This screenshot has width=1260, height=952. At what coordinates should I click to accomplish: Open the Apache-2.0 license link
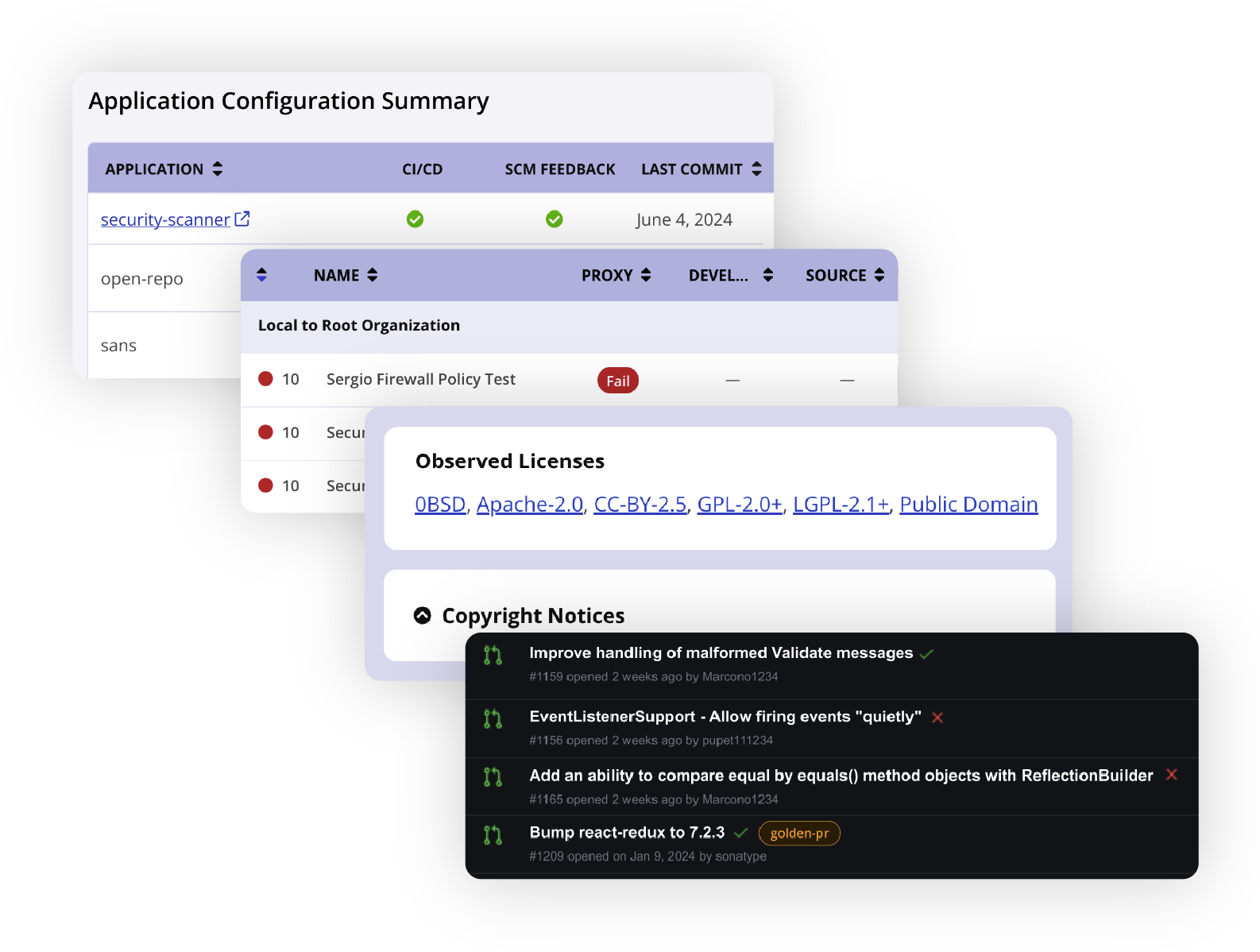(x=530, y=505)
